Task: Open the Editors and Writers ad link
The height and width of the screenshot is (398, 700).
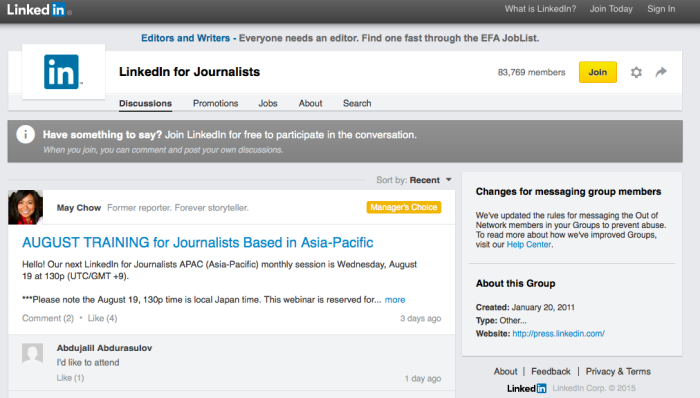Action: (x=185, y=38)
